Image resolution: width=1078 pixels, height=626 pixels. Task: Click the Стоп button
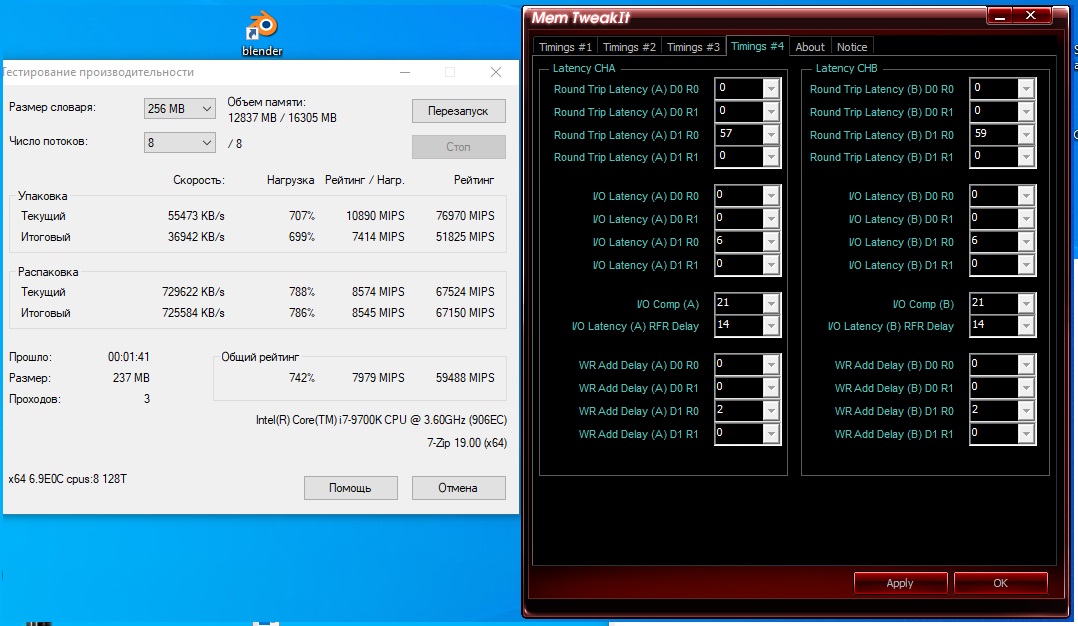(459, 146)
